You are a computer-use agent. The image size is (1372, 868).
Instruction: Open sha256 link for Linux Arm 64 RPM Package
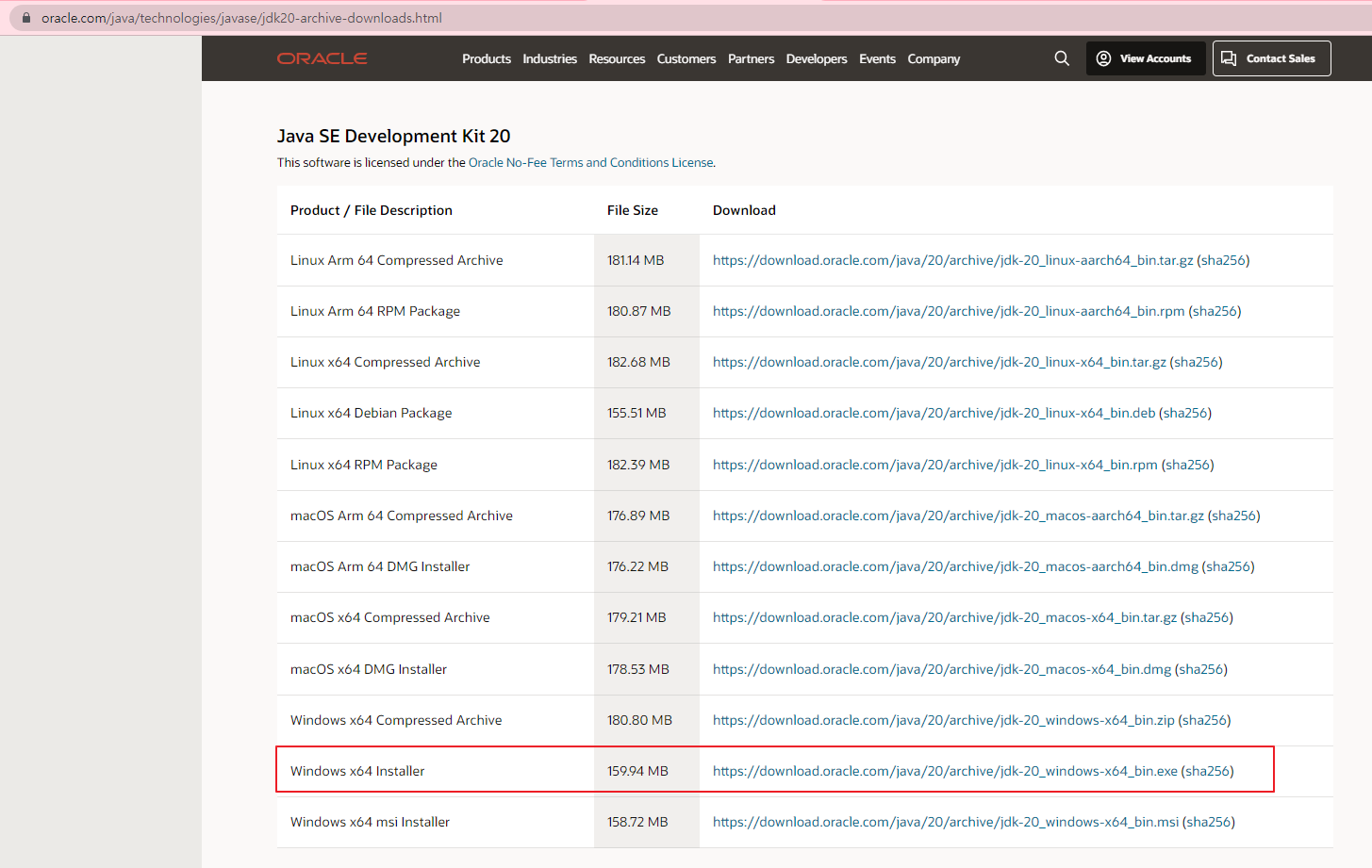pyautogui.click(x=1215, y=311)
